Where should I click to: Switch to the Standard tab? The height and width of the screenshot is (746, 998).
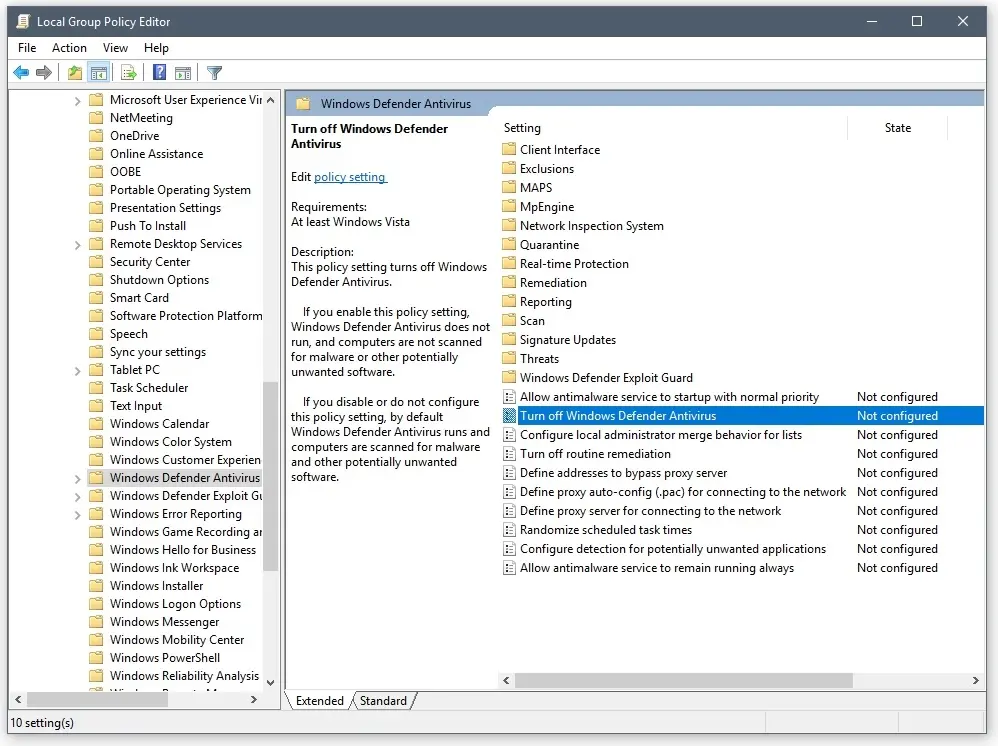tap(383, 701)
